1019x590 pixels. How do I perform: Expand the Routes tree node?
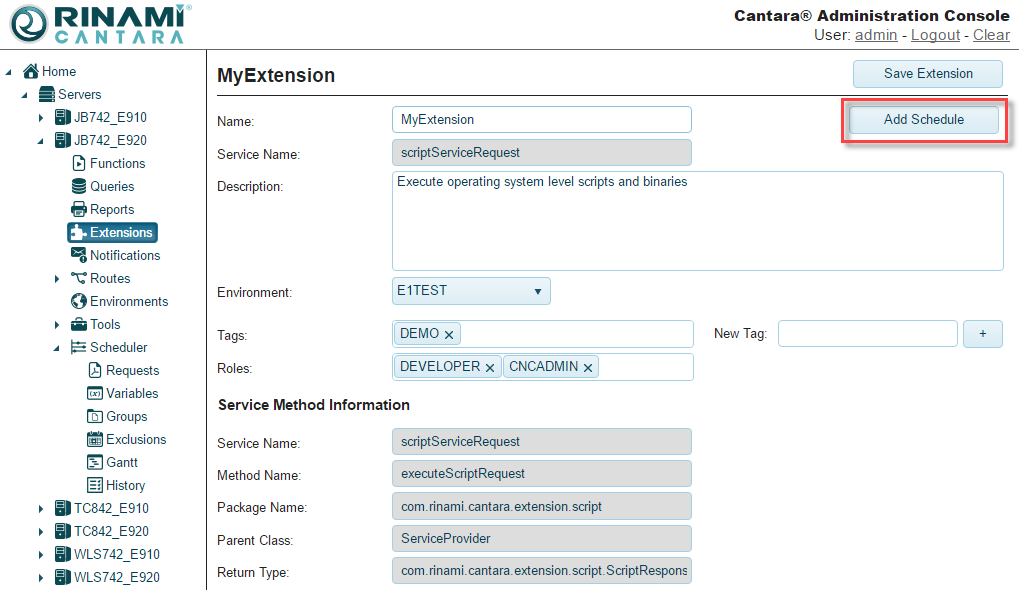coord(57,279)
